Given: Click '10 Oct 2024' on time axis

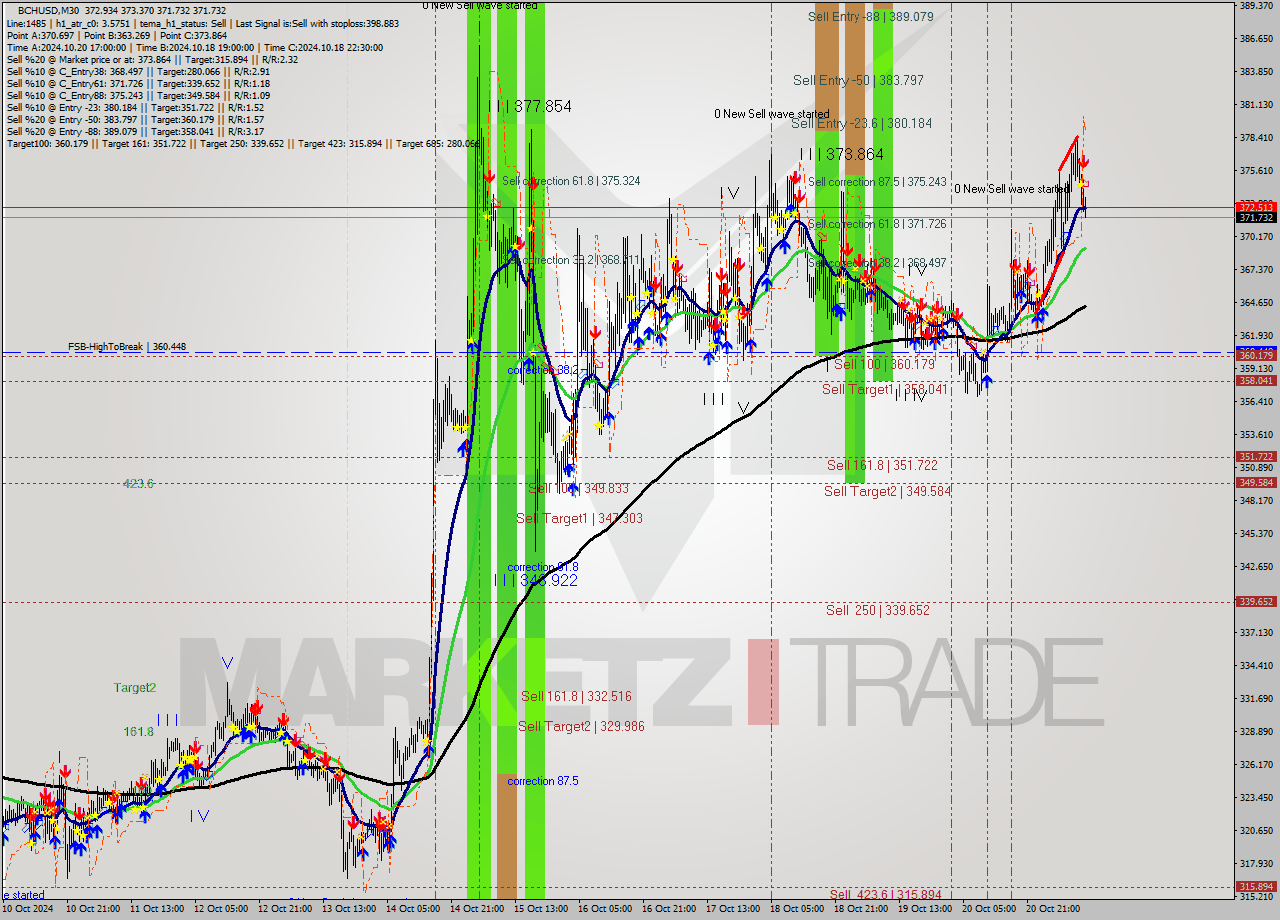Looking at the screenshot, I should tap(28, 909).
